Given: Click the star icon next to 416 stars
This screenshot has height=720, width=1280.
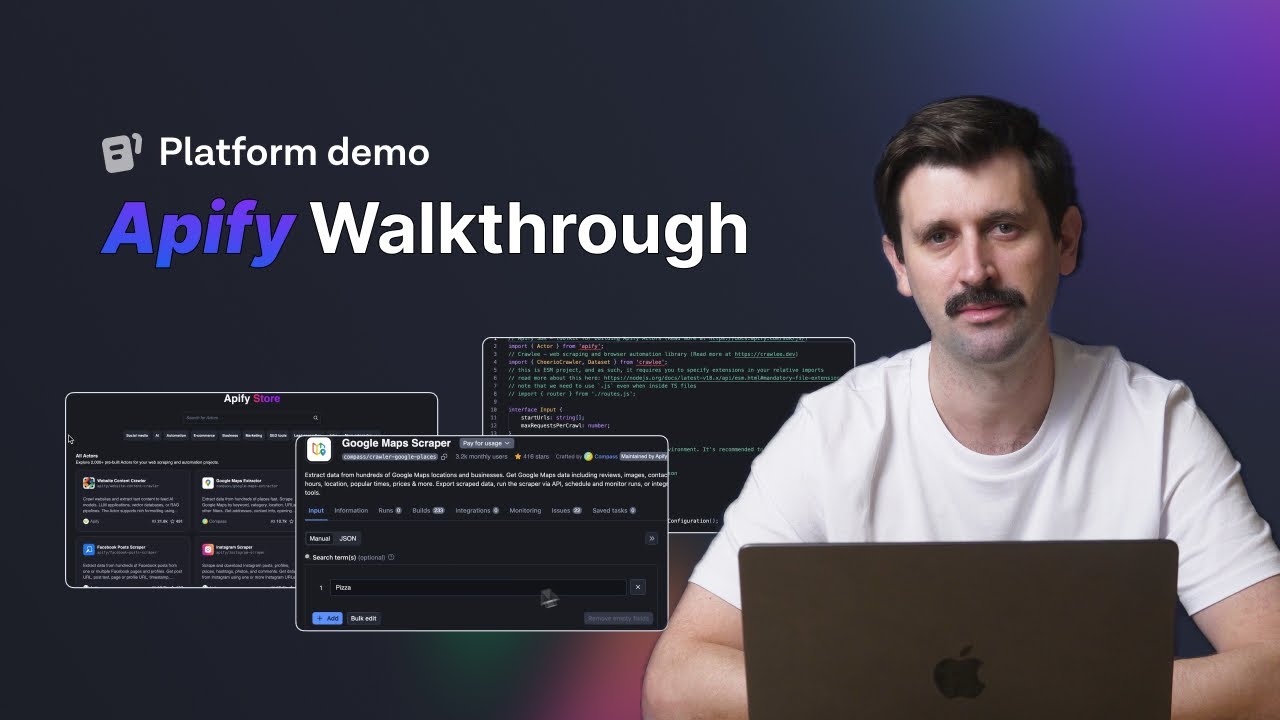Looking at the screenshot, I should click(x=518, y=457).
